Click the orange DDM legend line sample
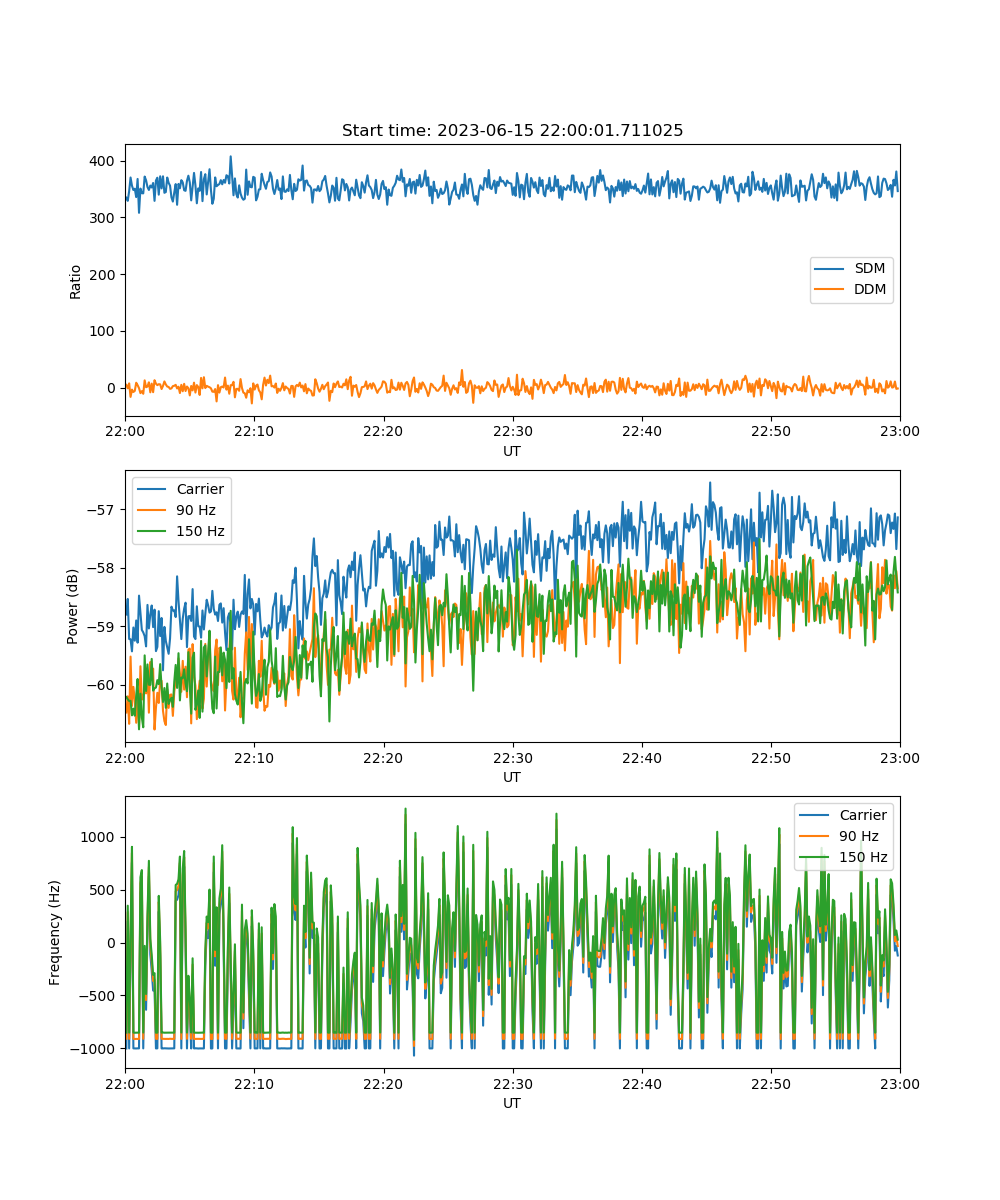Image resolution: width=1000 pixels, height=1200 pixels. pos(831,290)
